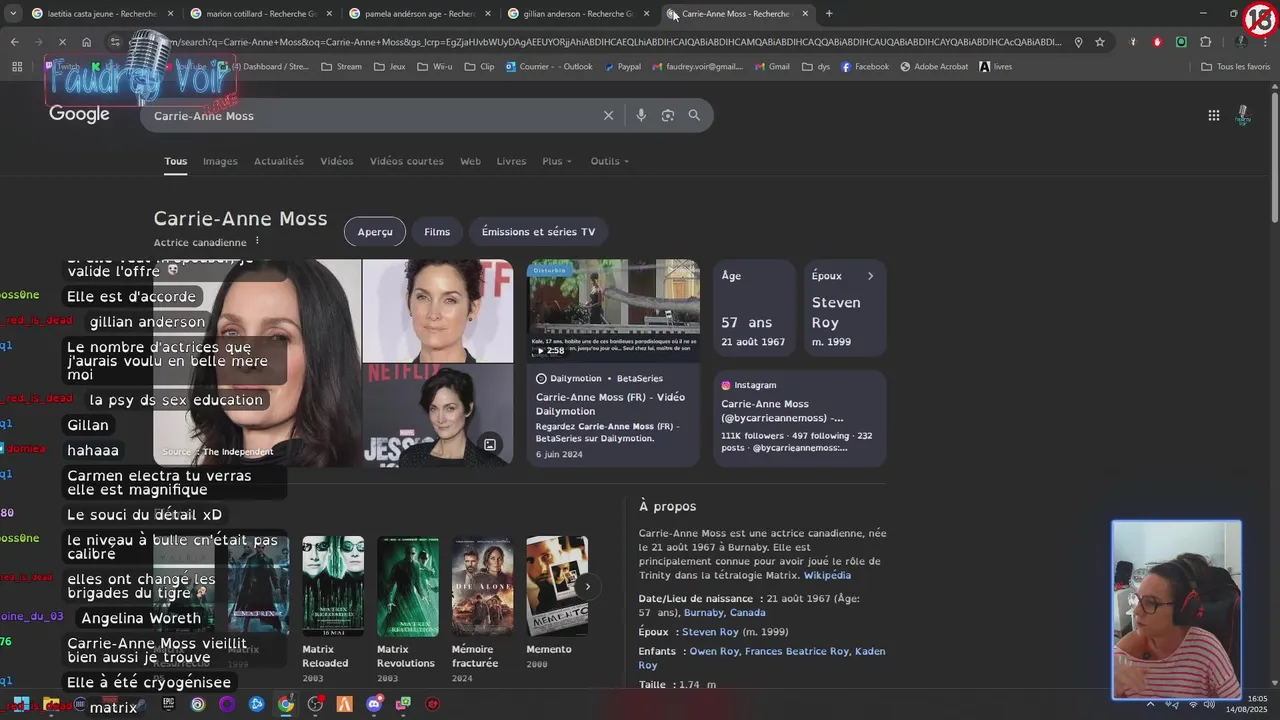Stop loading the page
The width and height of the screenshot is (1280, 720).
[x=62, y=42]
